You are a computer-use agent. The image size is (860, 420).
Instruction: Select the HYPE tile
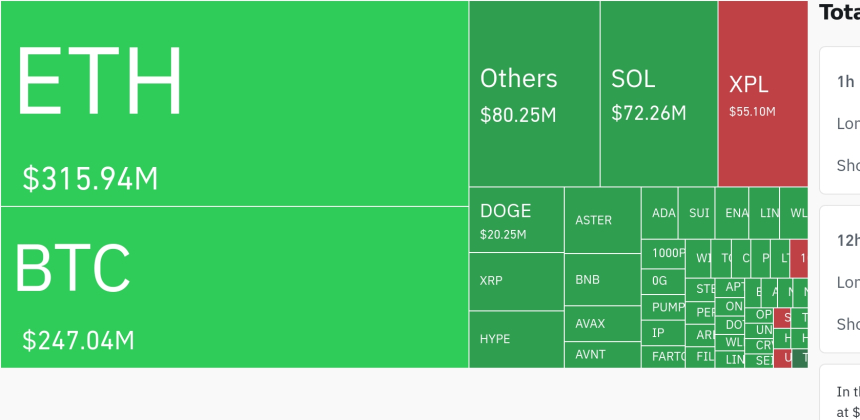click(516, 339)
